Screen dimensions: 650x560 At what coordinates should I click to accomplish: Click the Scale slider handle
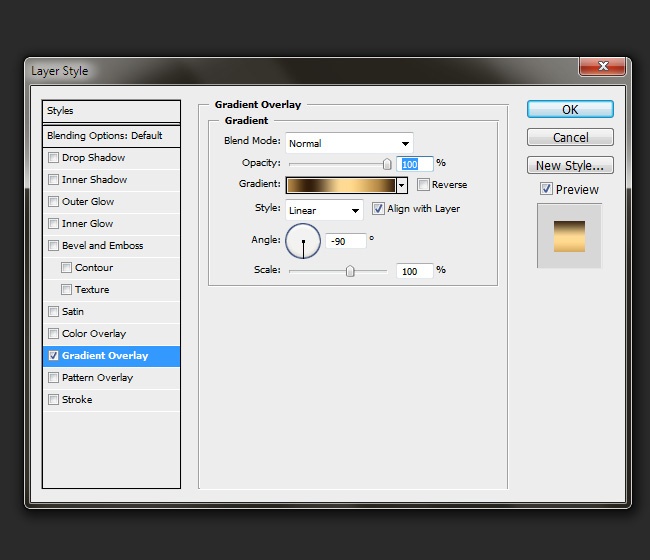coord(350,271)
